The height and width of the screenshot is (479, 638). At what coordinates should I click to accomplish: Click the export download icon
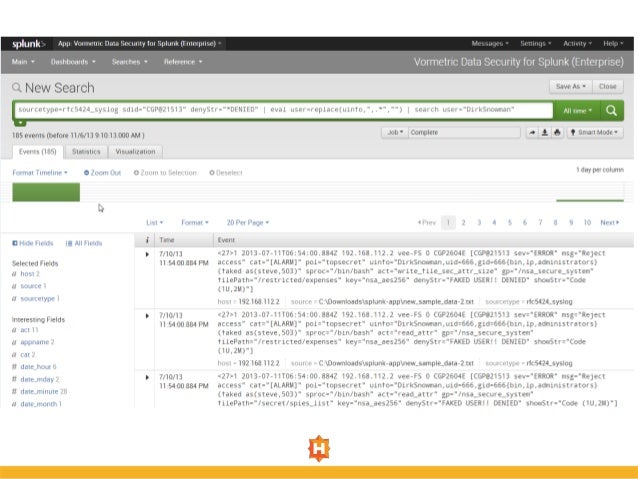click(x=544, y=133)
